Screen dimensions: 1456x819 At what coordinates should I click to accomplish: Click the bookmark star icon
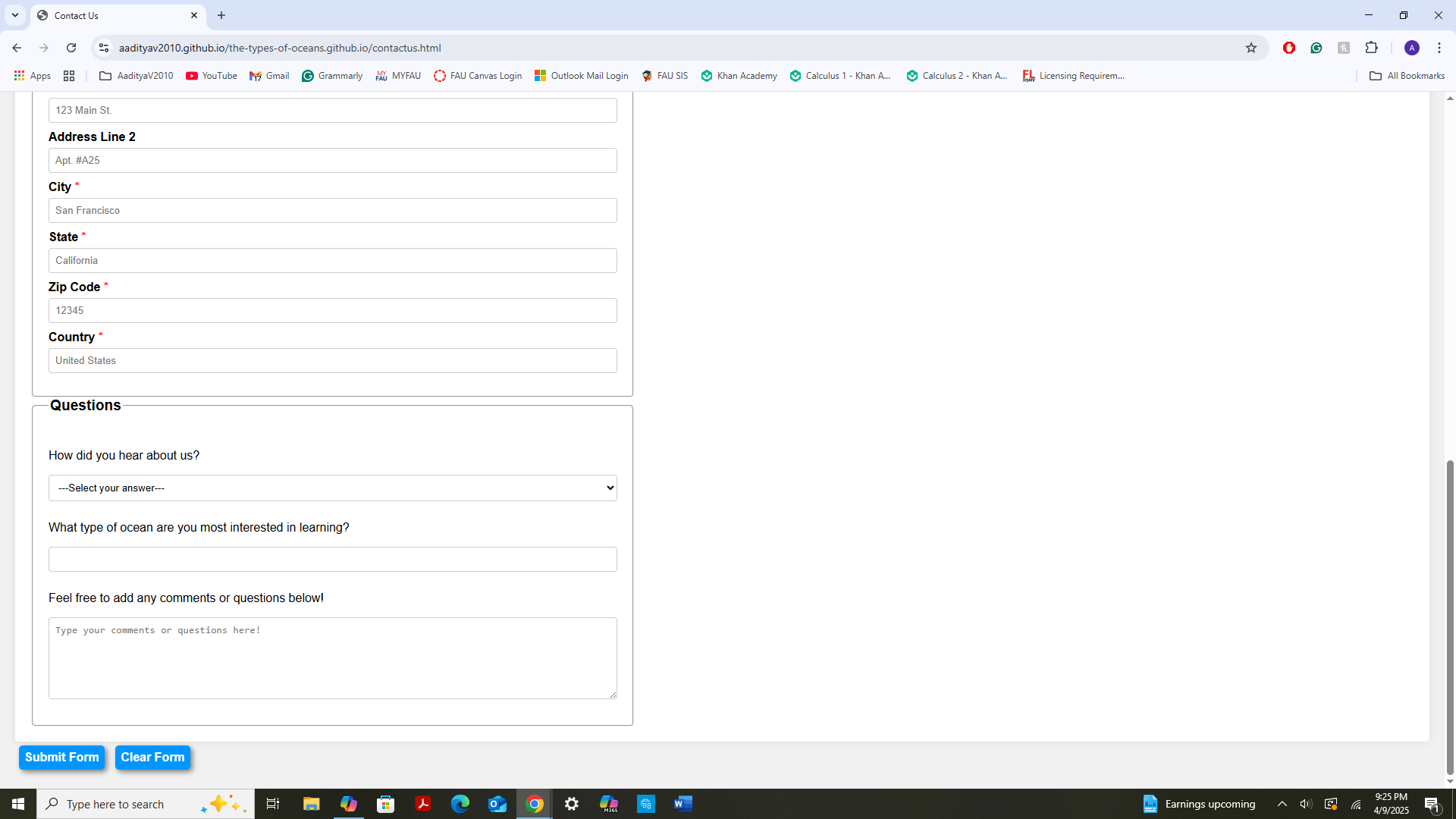[1251, 48]
